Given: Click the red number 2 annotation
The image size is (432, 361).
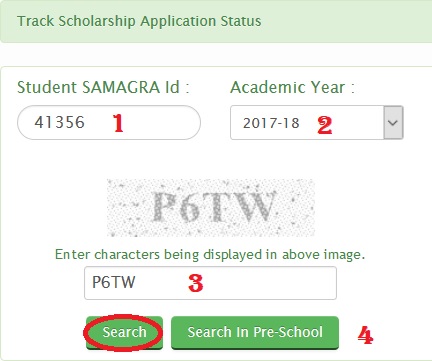Looking at the screenshot, I should [x=324, y=125].
